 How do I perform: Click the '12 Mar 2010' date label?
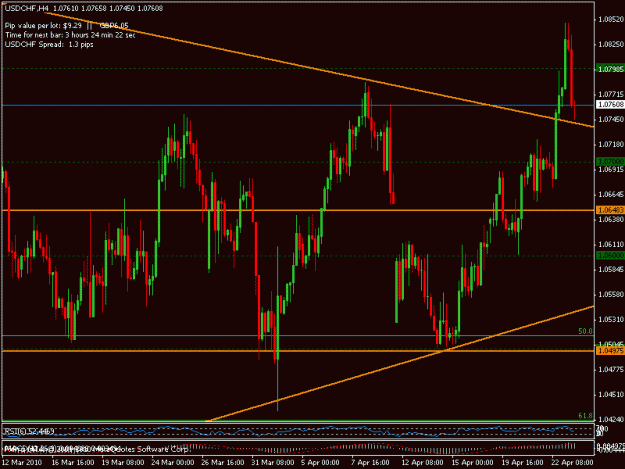(x=22, y=463)
